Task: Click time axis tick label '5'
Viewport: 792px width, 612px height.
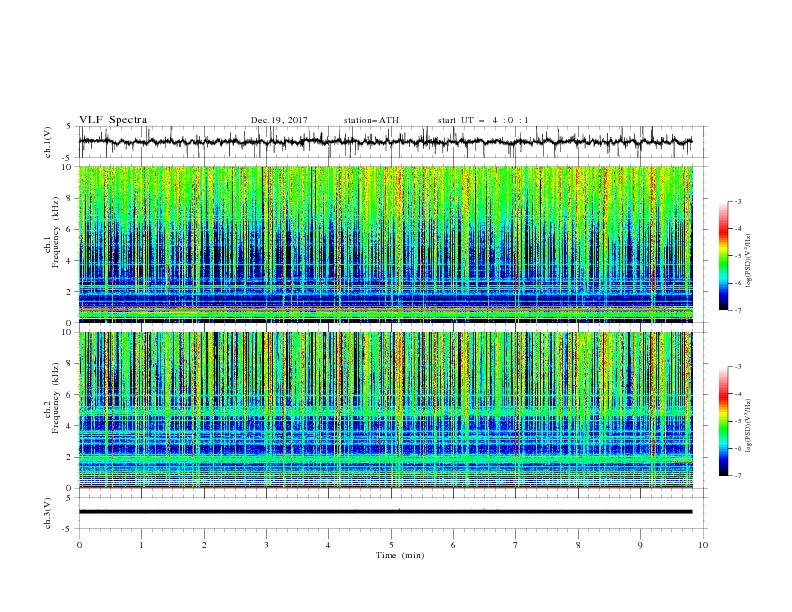Action: tap(391, 545)
